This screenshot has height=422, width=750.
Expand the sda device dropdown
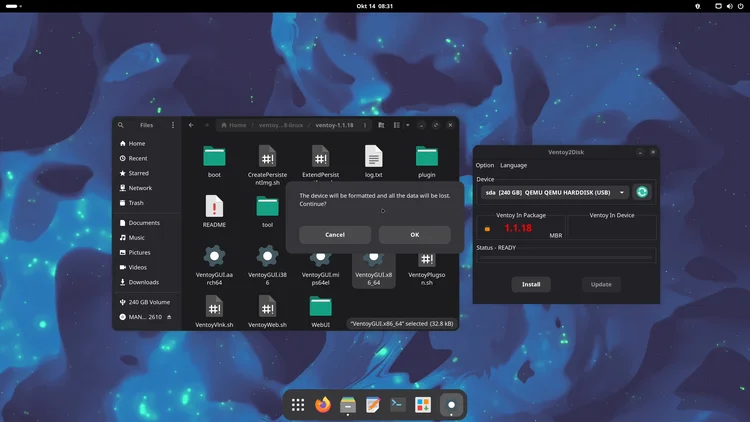555,192
